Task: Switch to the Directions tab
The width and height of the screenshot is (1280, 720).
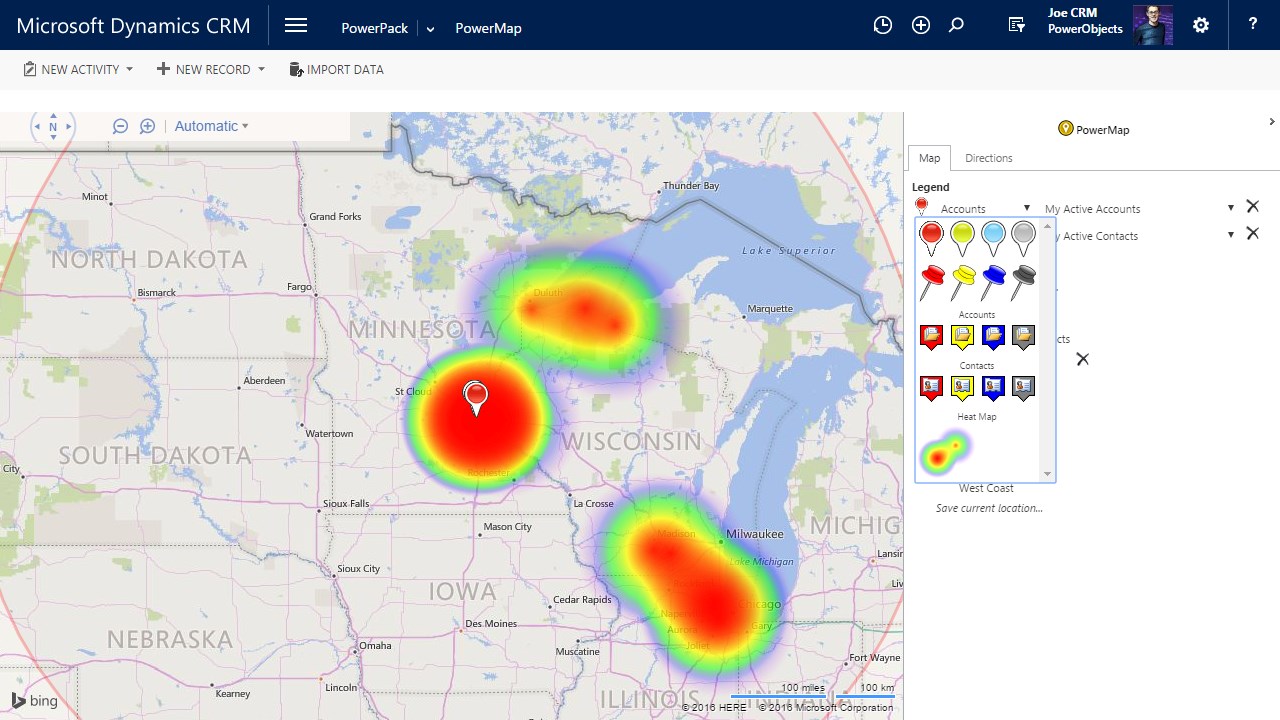Action: (989, 158)
